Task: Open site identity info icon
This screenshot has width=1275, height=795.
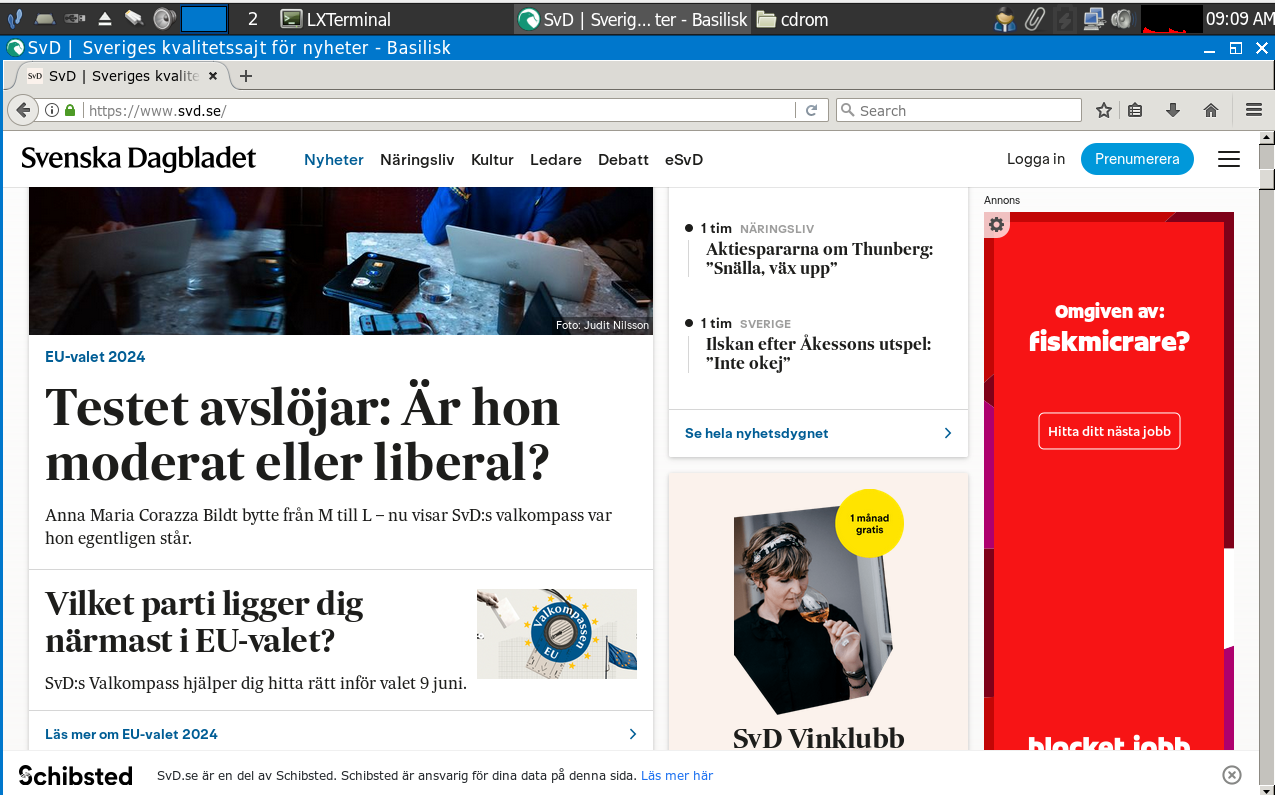Action: [52, 111]
